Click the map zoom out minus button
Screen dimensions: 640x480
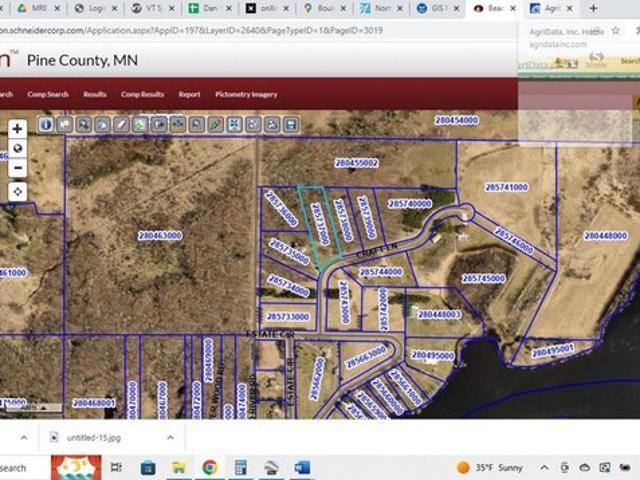click(x=17, y=166)
